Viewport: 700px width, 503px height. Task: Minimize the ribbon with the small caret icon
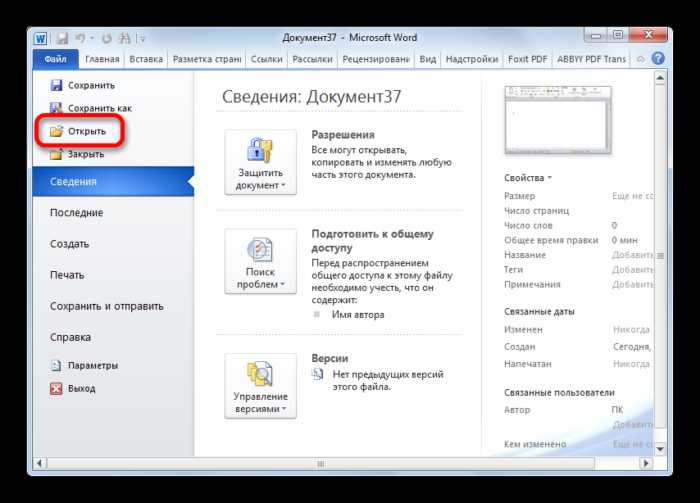640,59
